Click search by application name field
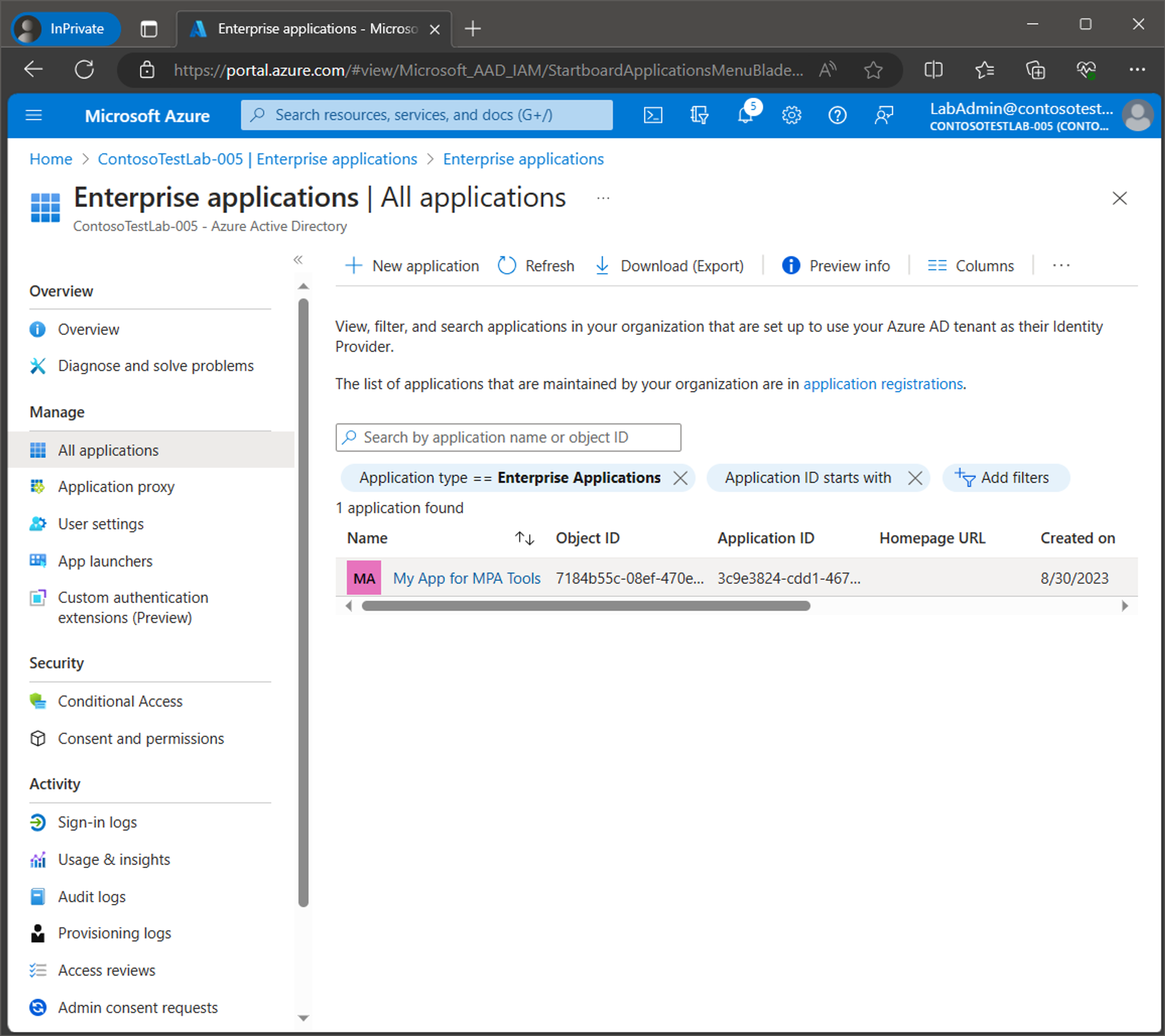The width and height of the screenshot is (1165, 1036). point(508,438)
